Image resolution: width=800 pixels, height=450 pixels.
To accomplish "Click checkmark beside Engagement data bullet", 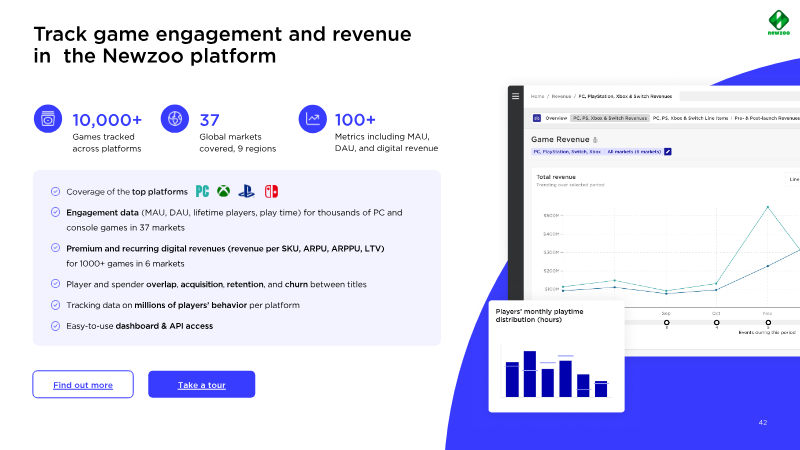I will (54, 212).
